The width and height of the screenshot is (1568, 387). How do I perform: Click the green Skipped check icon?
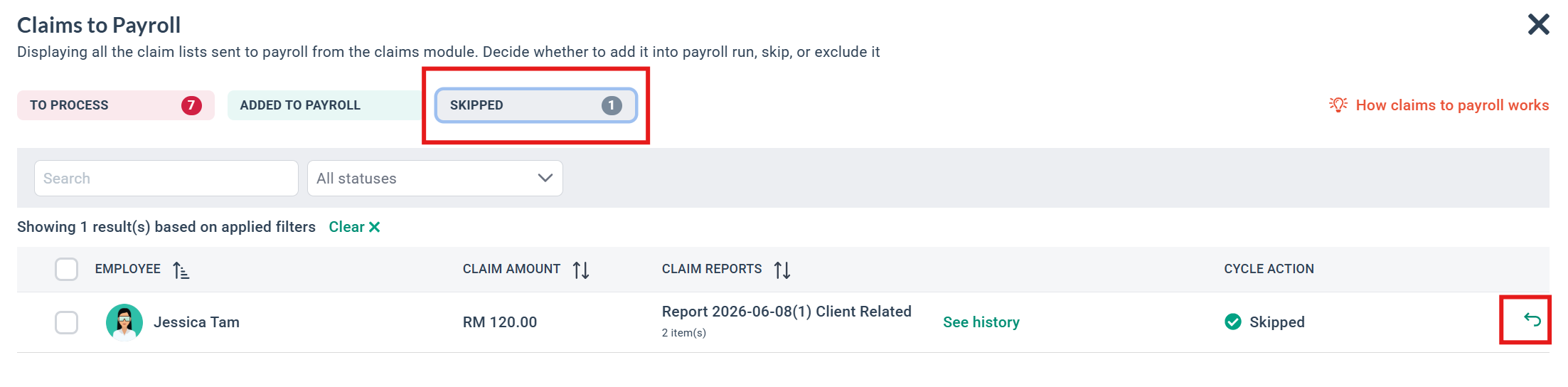1233,322
